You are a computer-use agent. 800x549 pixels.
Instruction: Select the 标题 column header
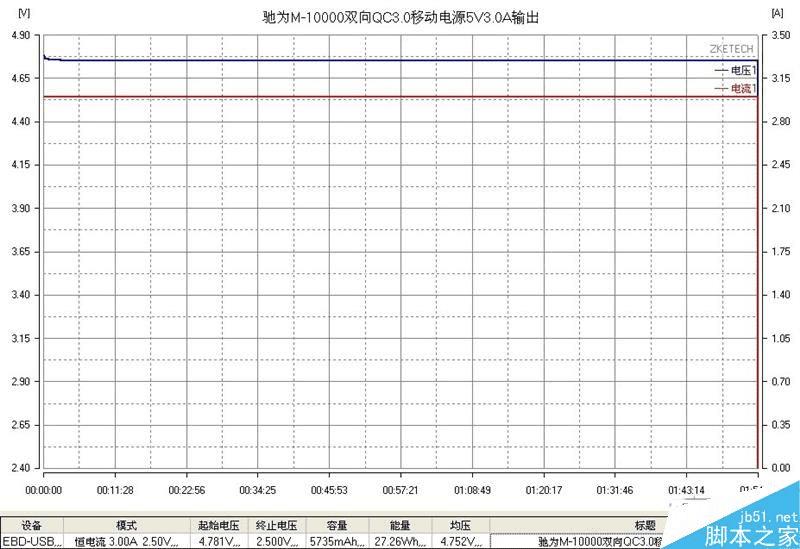[645, 525]
